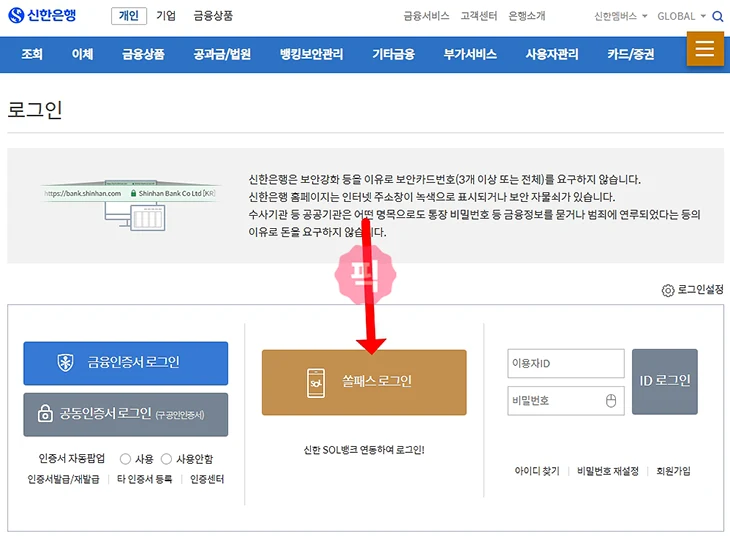
Task: Expand the GLOBAL dropdown
Action: 681,16
